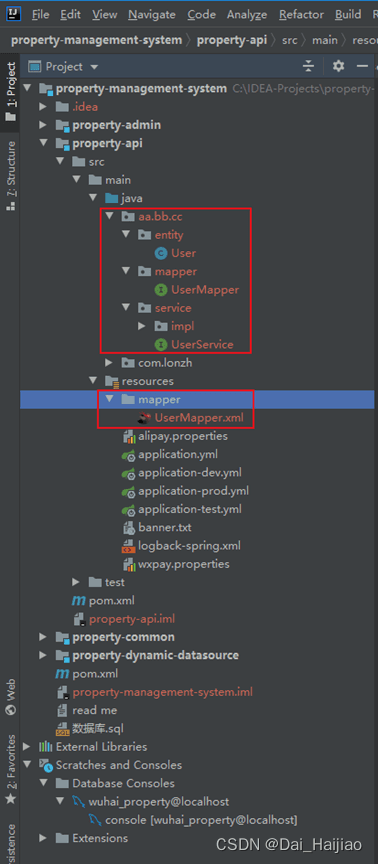Click the UserMapper interface icon
This screenshot has width=378, height=864.
[x=161, y=290]
